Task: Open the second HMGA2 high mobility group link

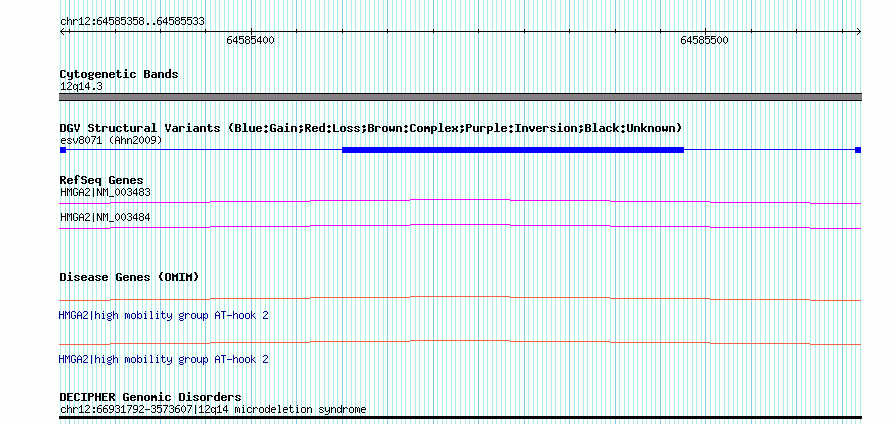Action: pos(163,360)
